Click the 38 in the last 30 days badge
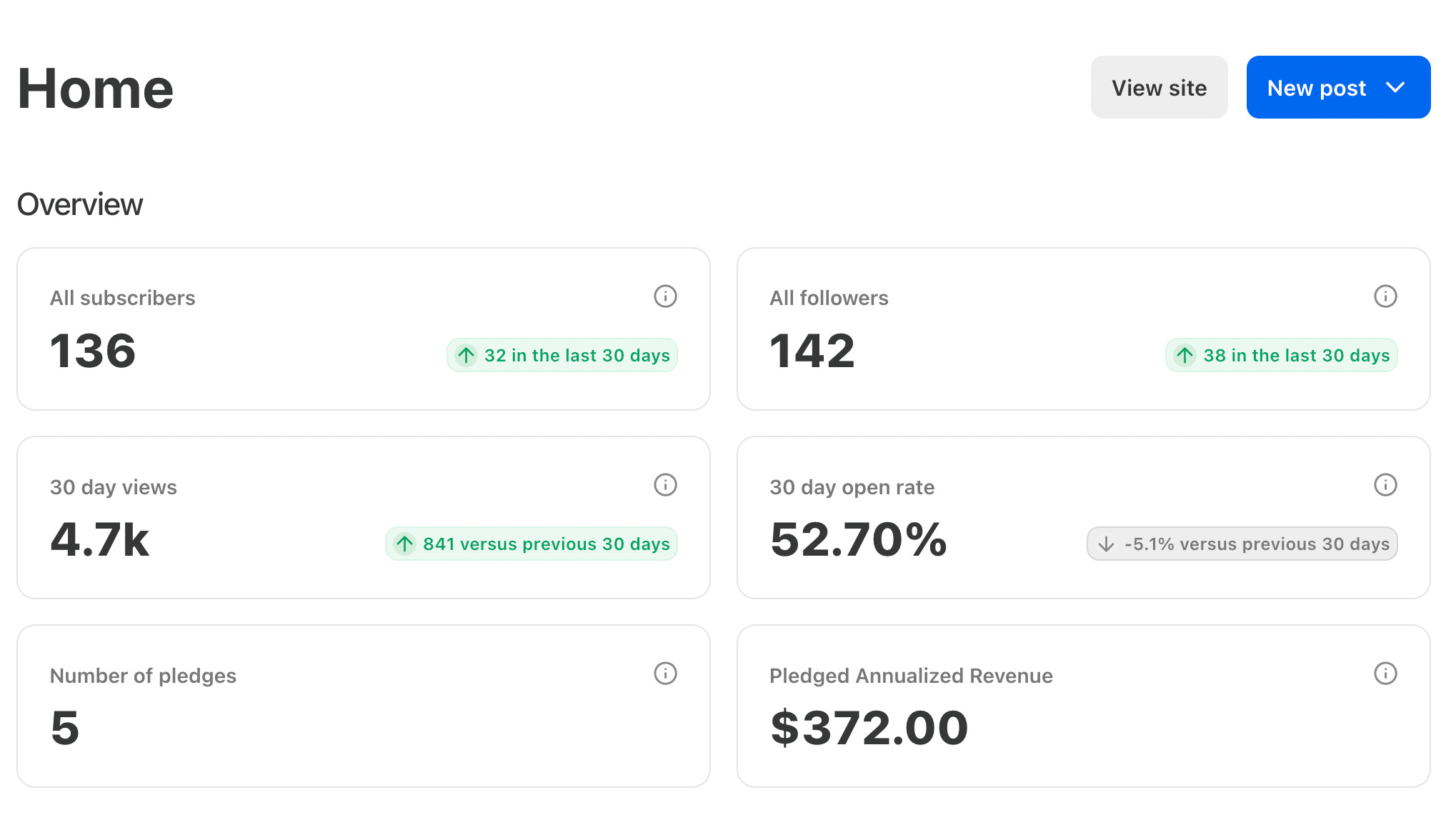 (1282, 355)
